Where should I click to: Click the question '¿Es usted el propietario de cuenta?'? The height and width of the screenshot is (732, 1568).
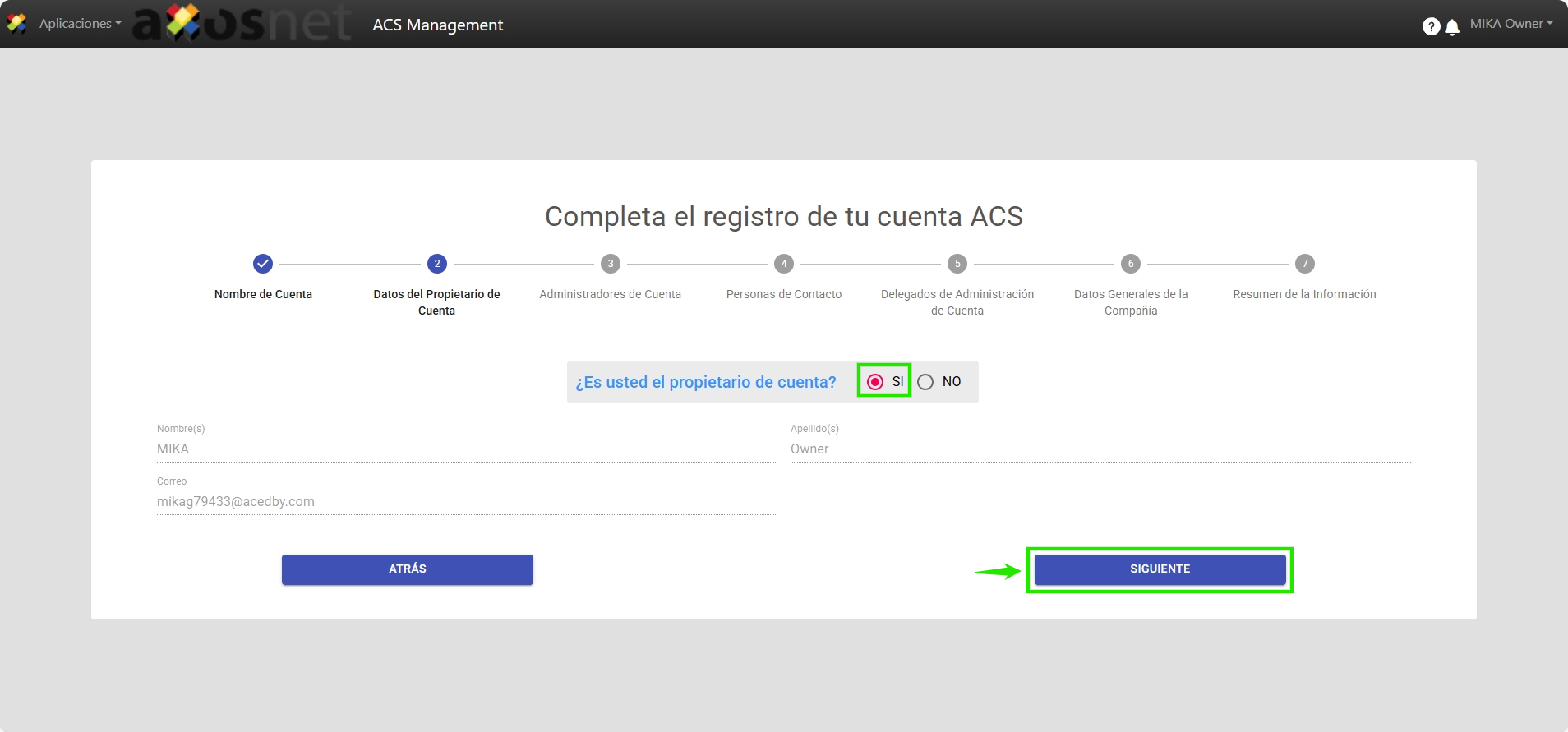click(x=705, y=382)
